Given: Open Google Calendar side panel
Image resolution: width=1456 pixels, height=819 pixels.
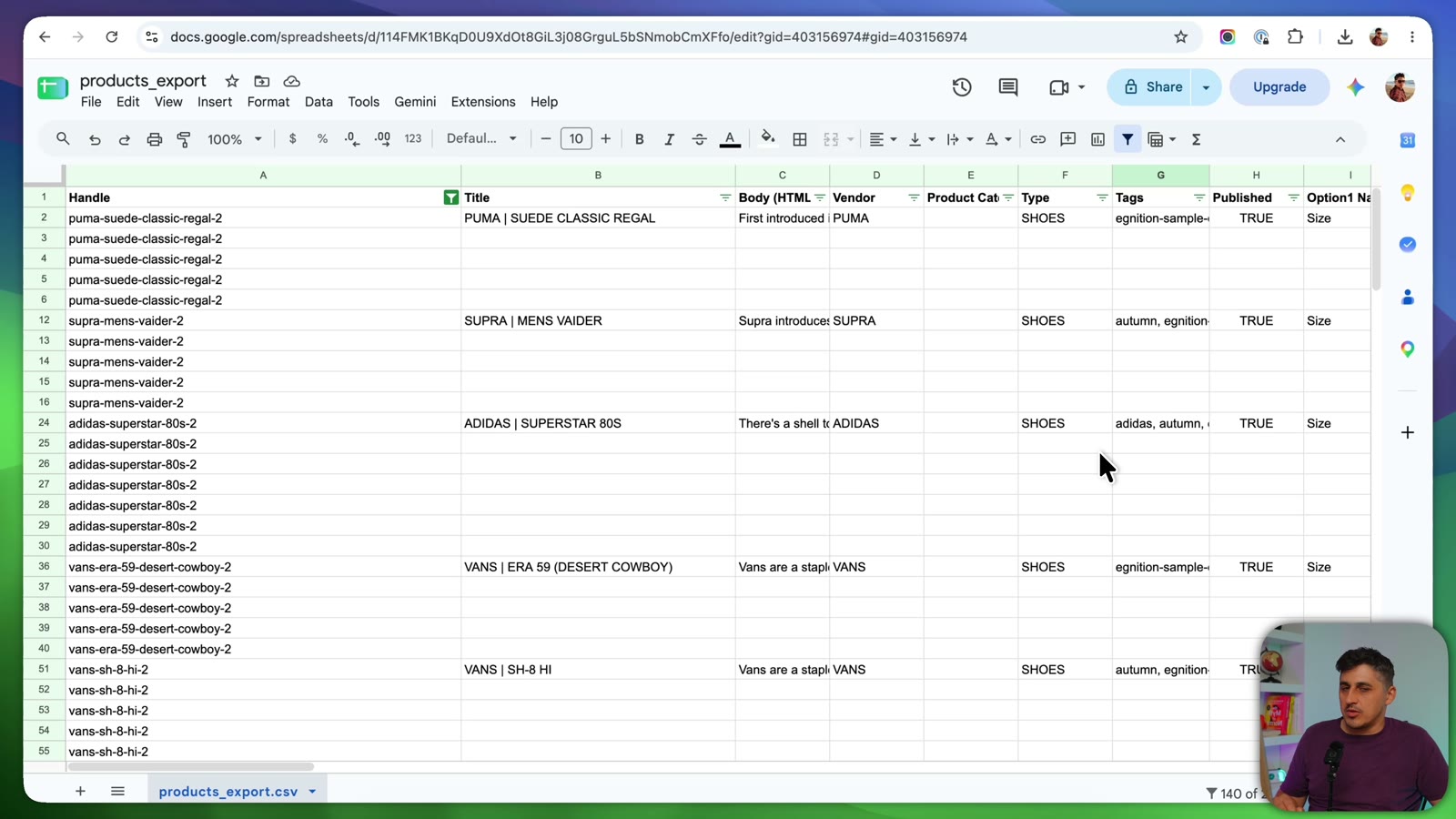Looking at the screenshot, I should pyautogui.click(x=1408, y=140).
